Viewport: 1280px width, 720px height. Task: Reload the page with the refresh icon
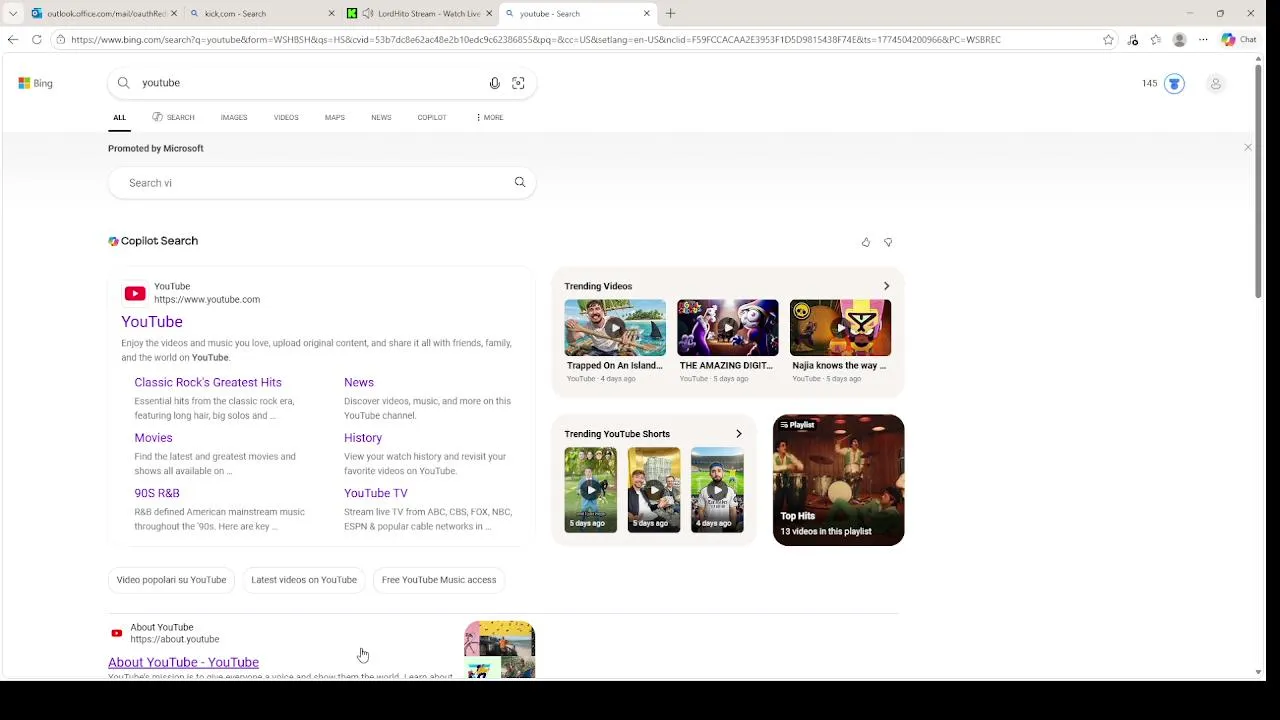click(37, 40)
